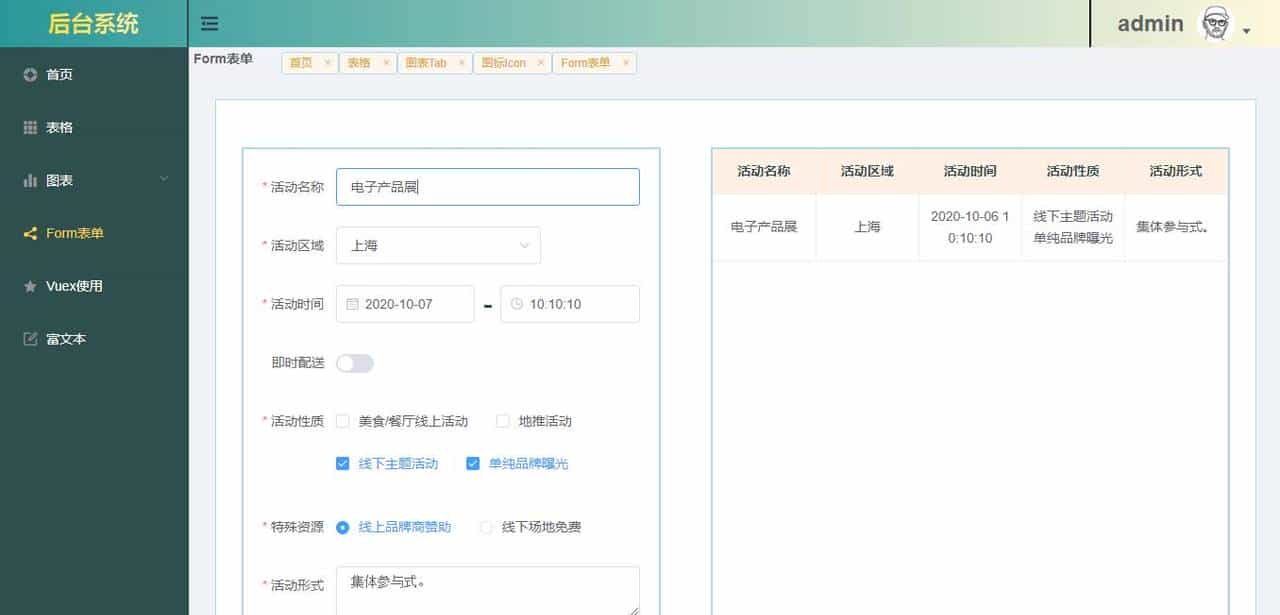
Task: Select the 首页 home icon in sidebar
Action: click(x=29, y=74)
